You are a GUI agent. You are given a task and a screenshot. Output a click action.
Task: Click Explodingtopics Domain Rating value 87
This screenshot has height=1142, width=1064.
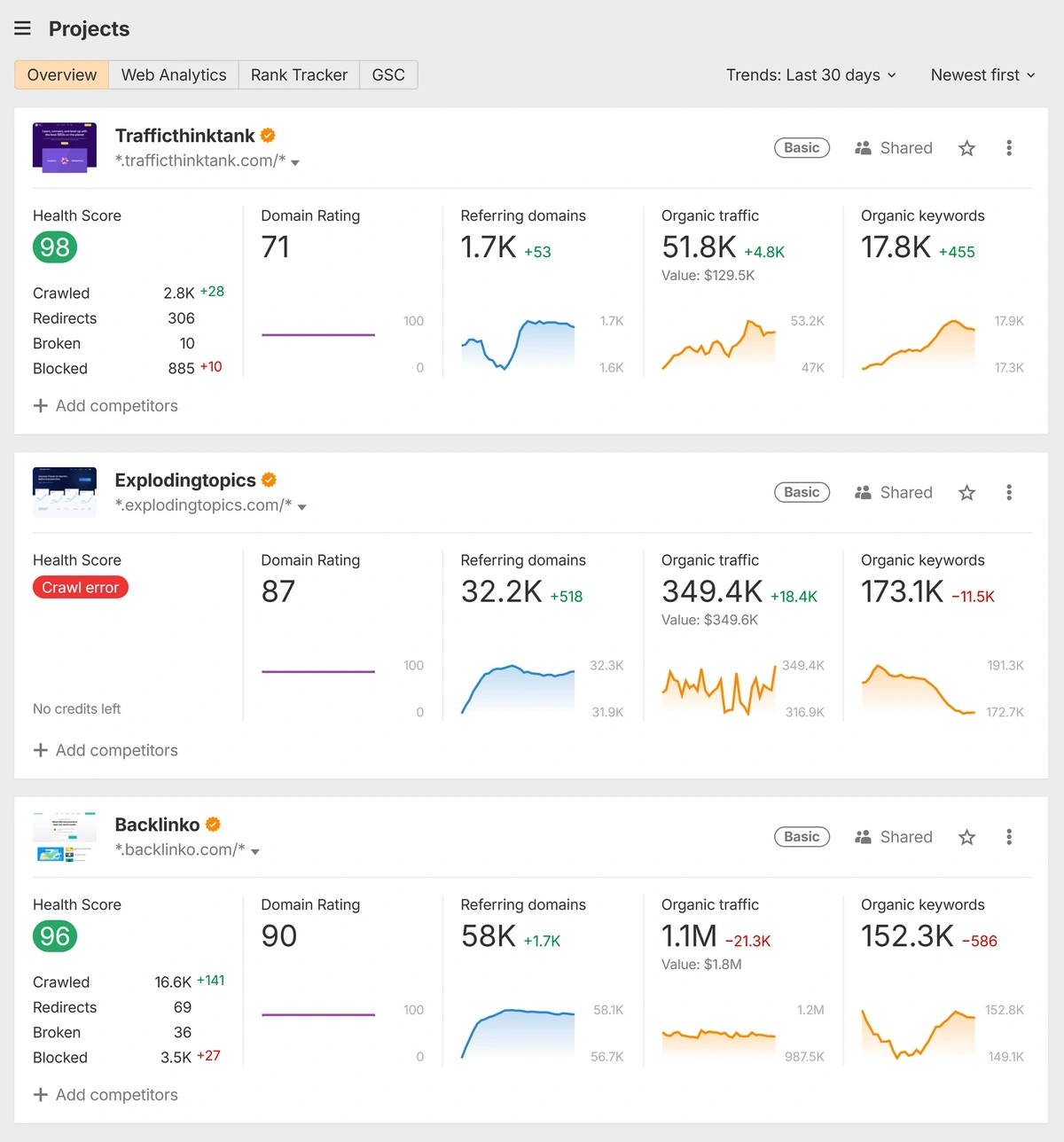coord(278,591)
